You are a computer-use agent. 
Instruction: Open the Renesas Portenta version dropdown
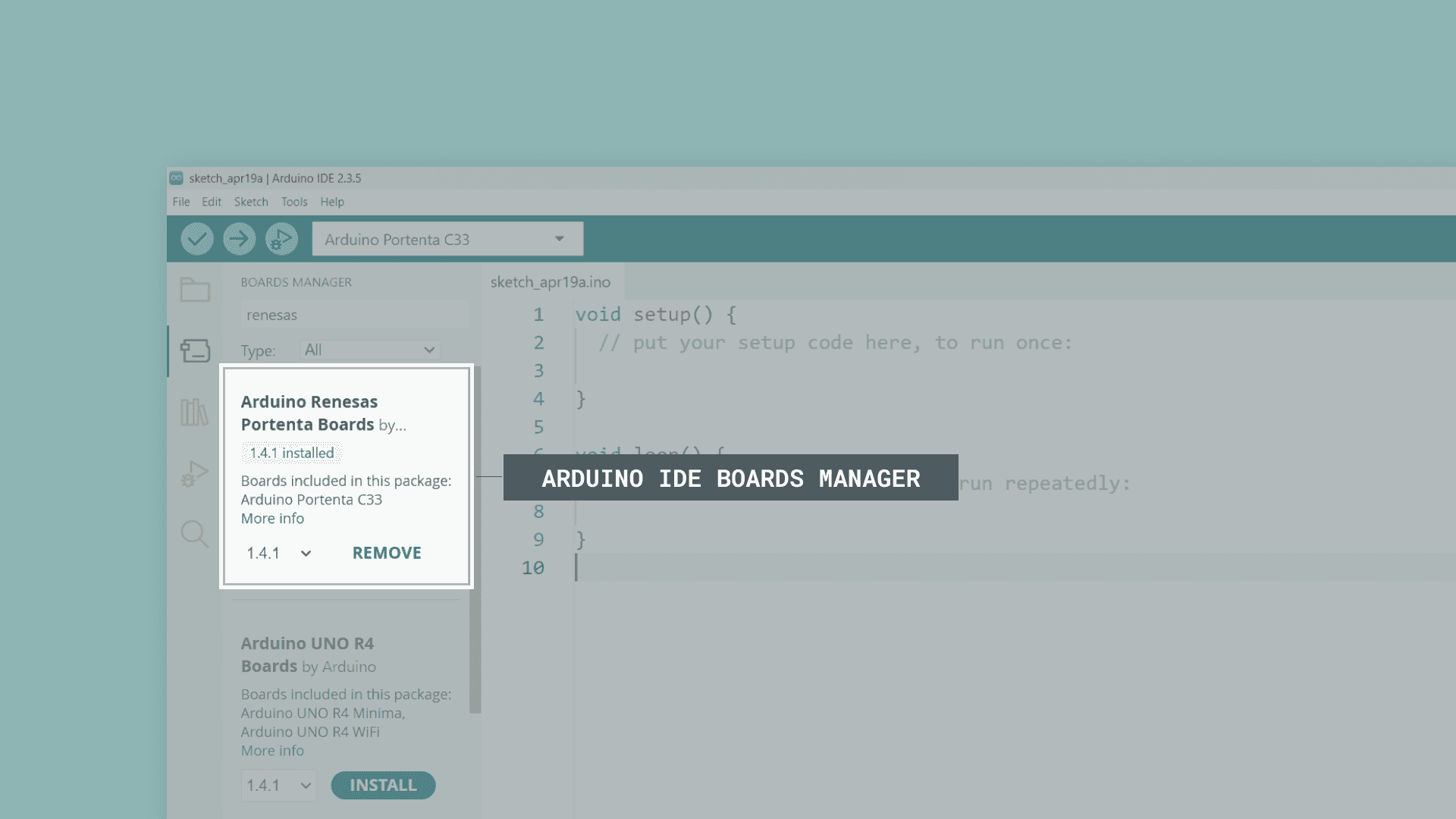[x=278, y=553]
